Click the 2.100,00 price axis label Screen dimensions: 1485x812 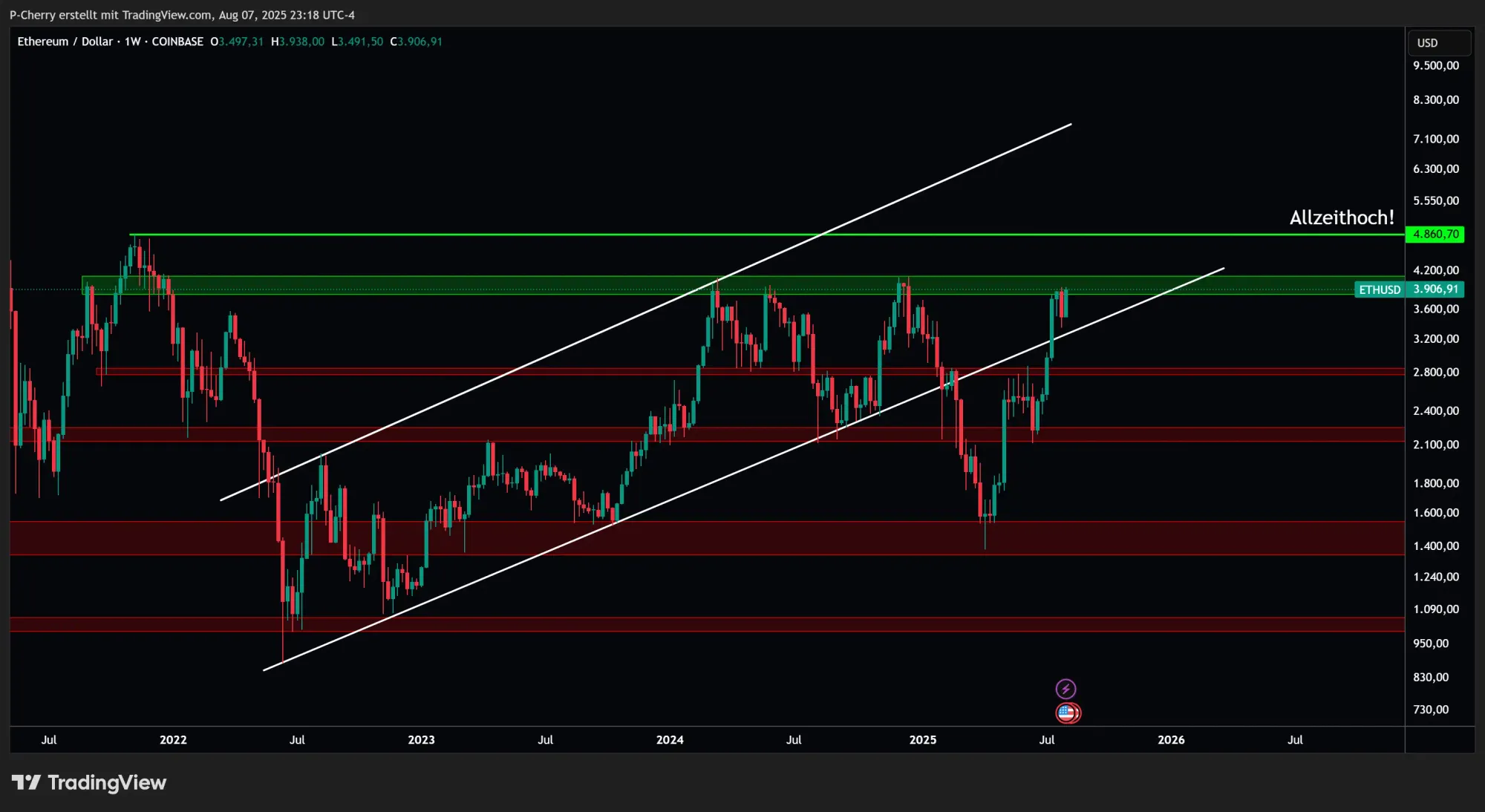[1436, 445]
